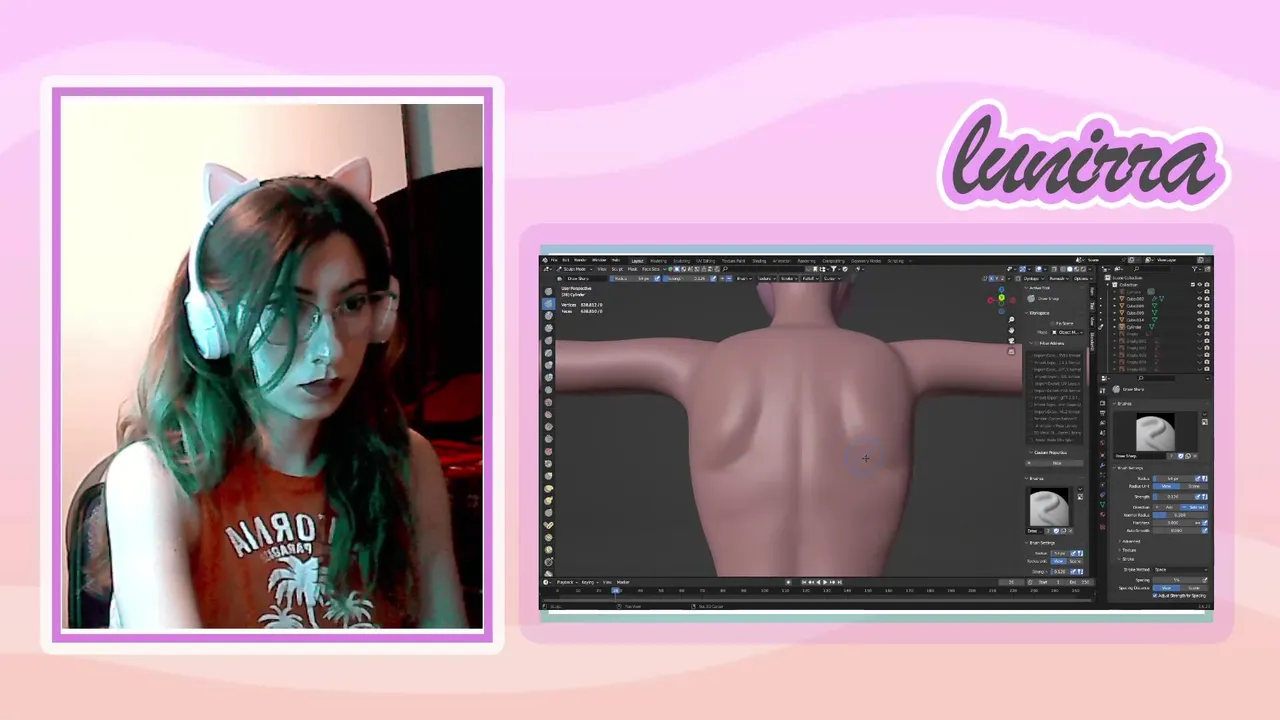1280x720 pixels.
Task: Open timeline Playback popover
Action: click(565, 582)
